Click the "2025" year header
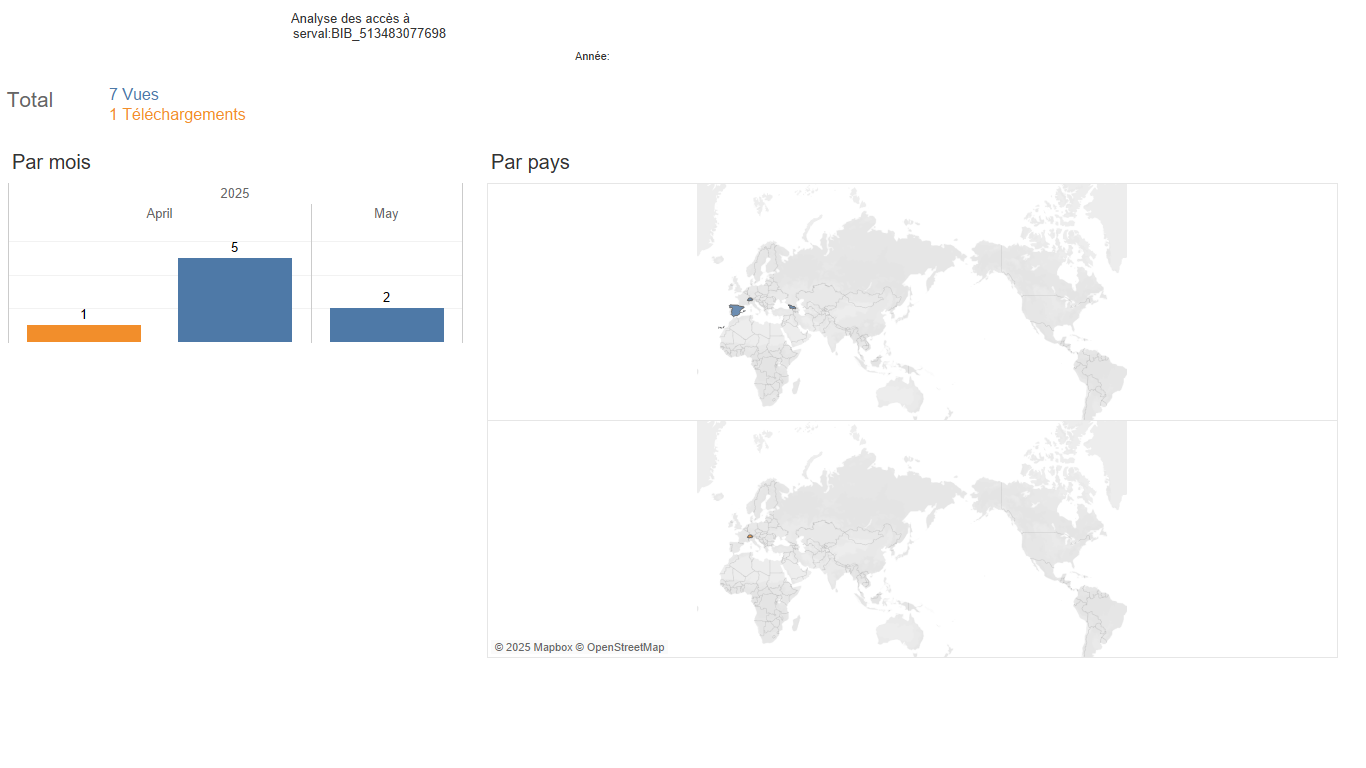 235,193
